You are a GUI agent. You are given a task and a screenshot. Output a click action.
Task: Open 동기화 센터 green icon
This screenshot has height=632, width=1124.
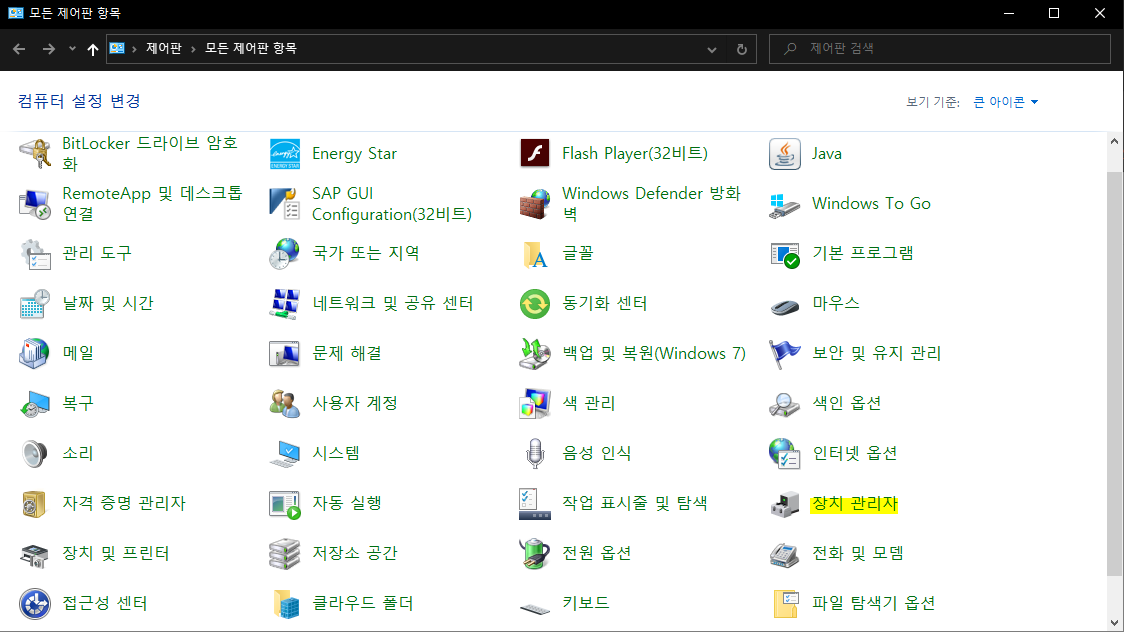pyautogui.click(x=535, y=304)
